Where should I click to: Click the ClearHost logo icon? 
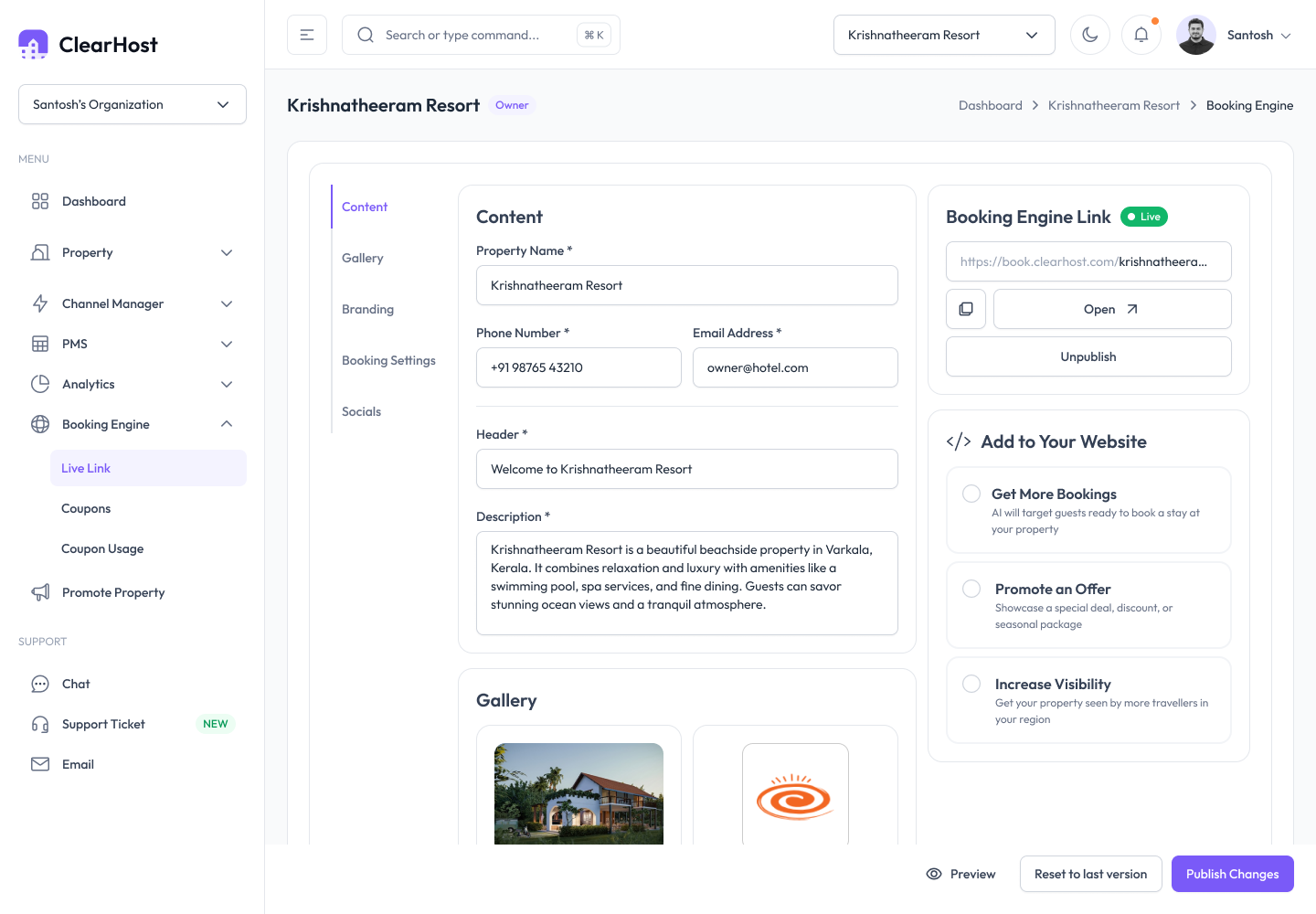click(x=33, y=44)
